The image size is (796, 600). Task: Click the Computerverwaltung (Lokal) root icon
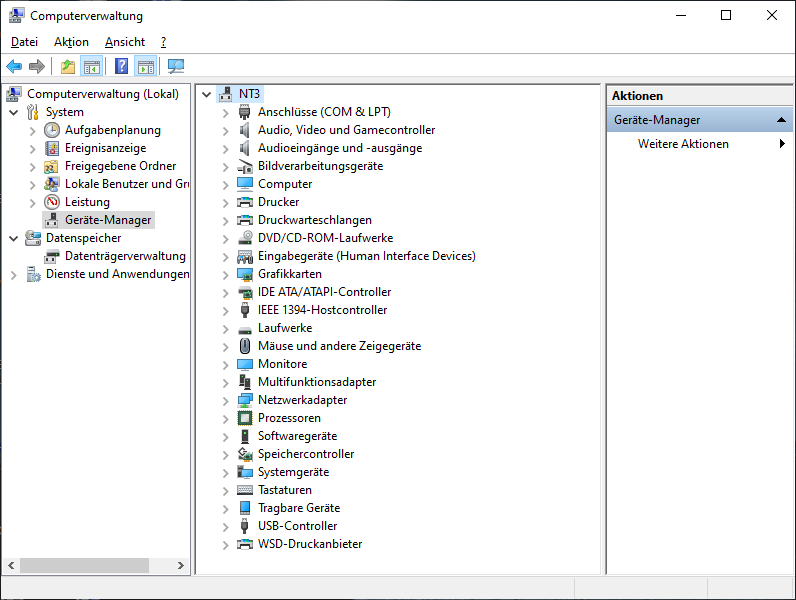[14, 94]
